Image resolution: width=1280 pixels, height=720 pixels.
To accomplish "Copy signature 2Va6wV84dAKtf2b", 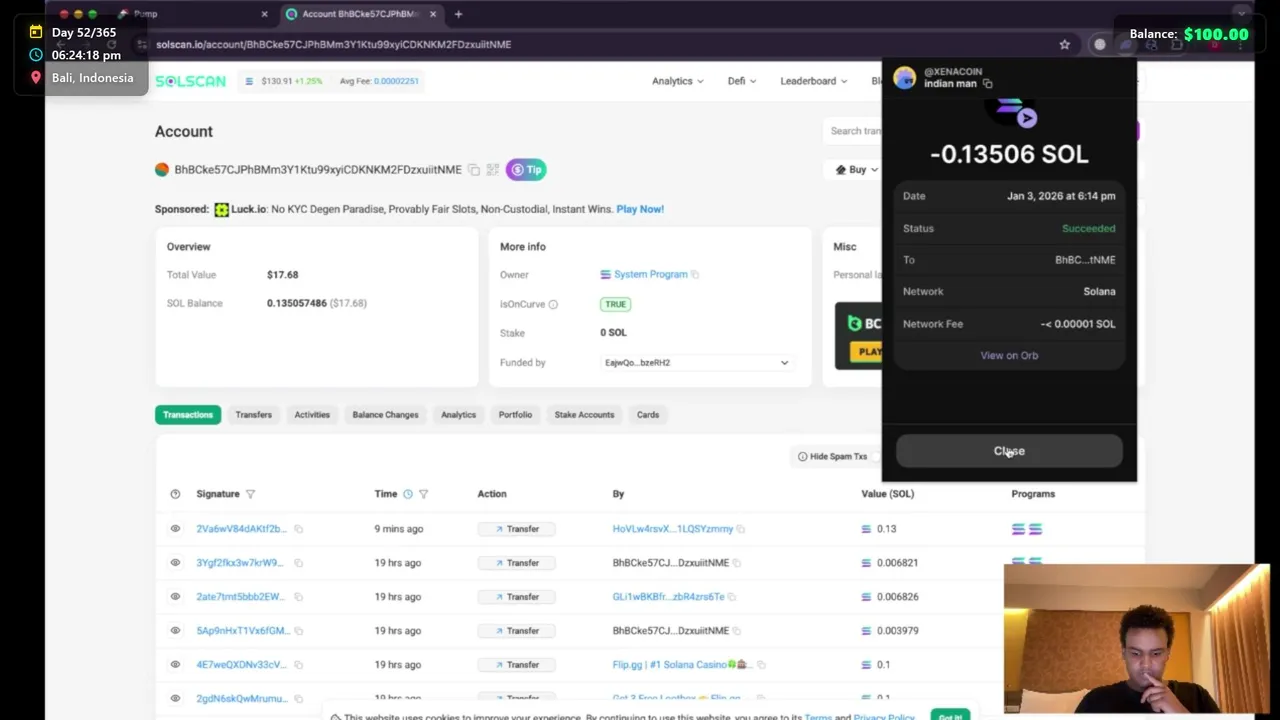I will 298,529.
